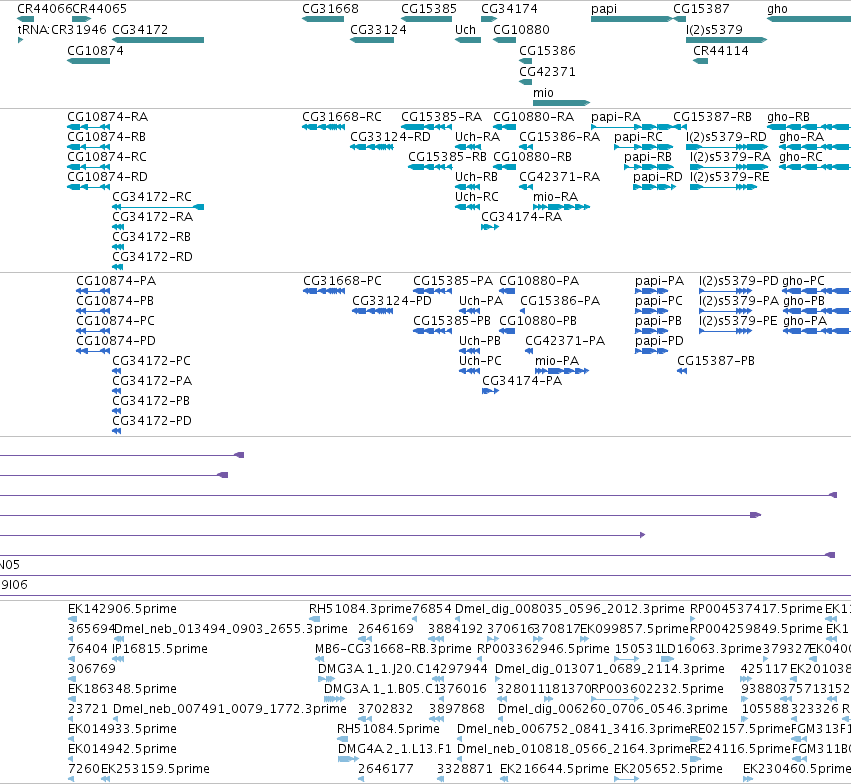Viewport: 851px width, 784px height.
Task: Select transcript CG10874-RD
Action: coord(107,177)
